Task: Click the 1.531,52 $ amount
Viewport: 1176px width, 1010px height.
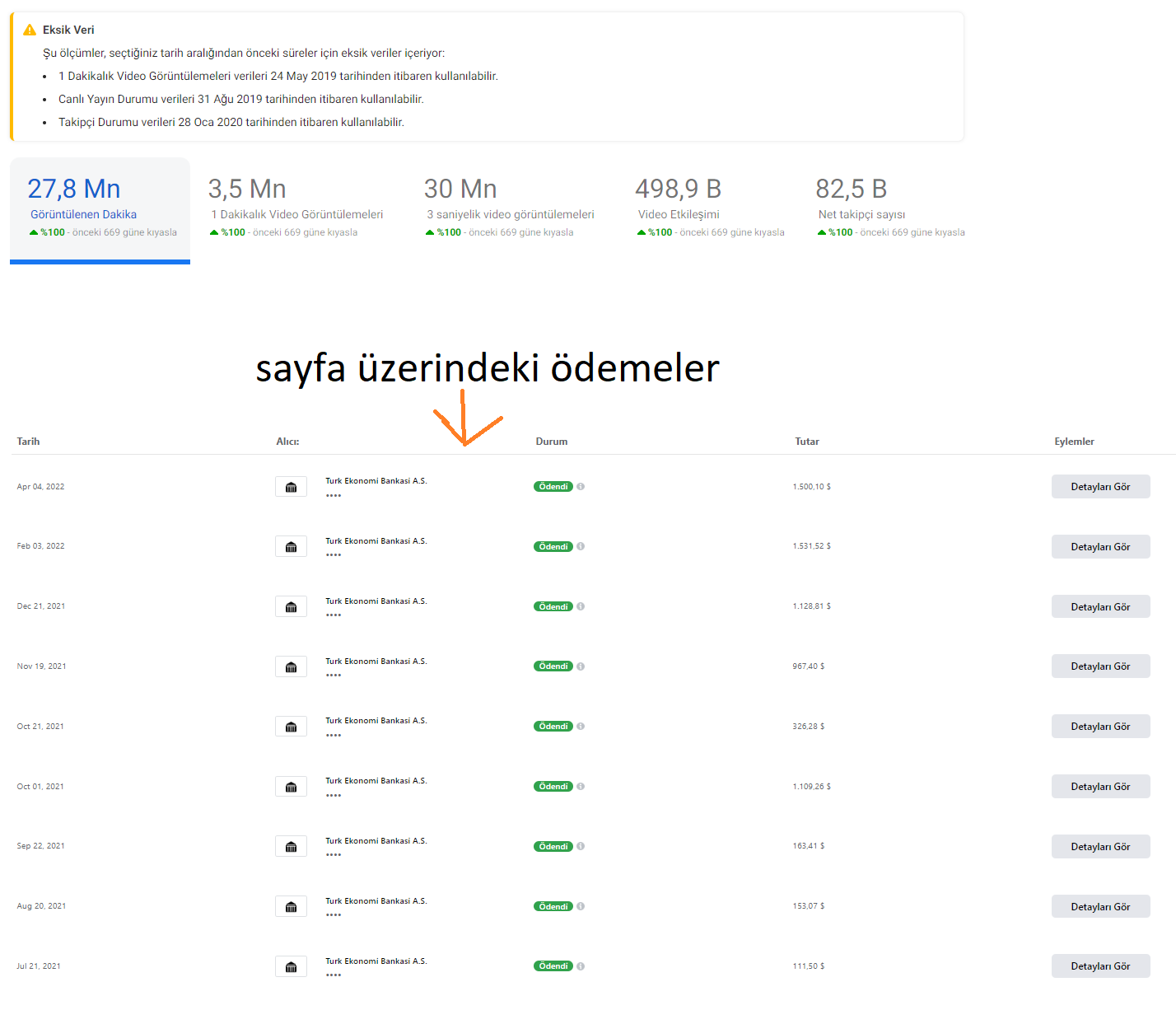Action: pyautogui.click(x=812, y=546)
